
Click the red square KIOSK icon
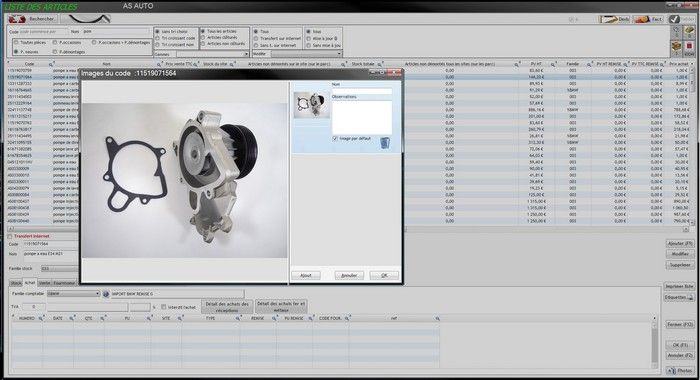pos(689,47)
